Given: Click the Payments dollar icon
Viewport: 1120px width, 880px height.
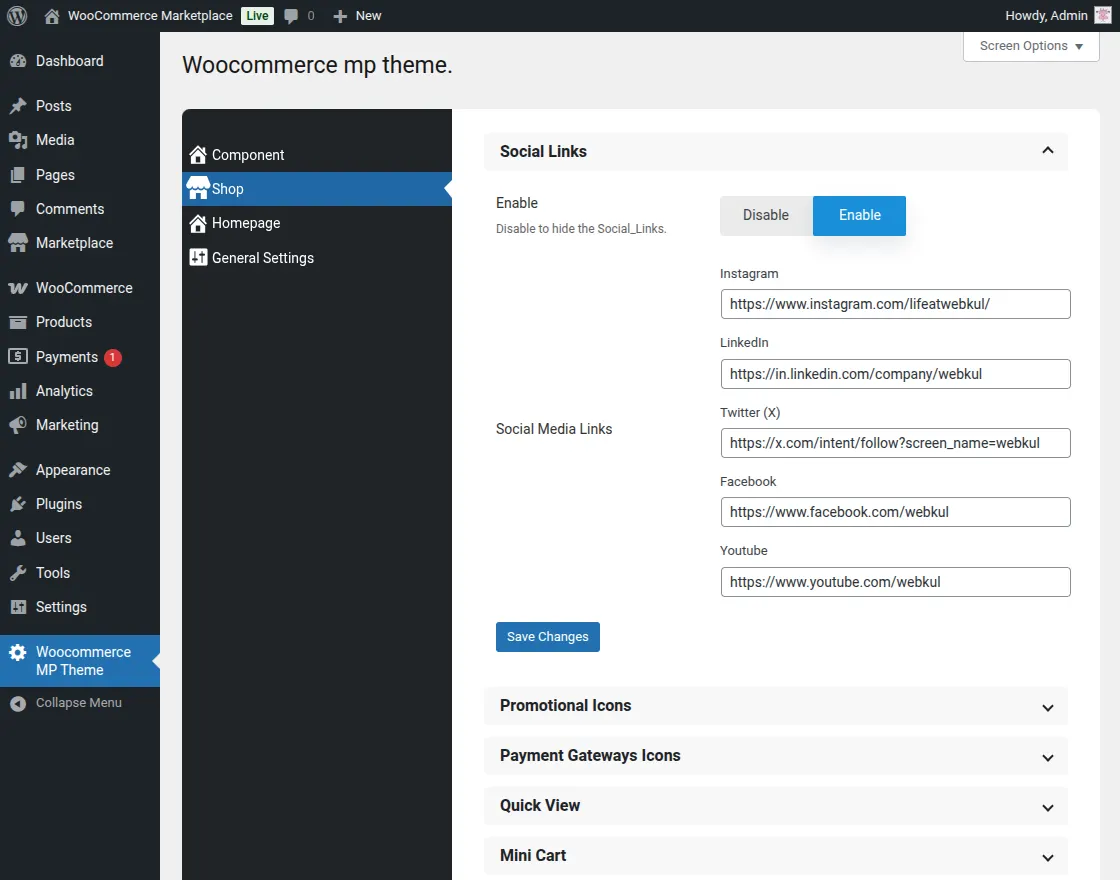Looking at the screenshot, I should 18,356.
